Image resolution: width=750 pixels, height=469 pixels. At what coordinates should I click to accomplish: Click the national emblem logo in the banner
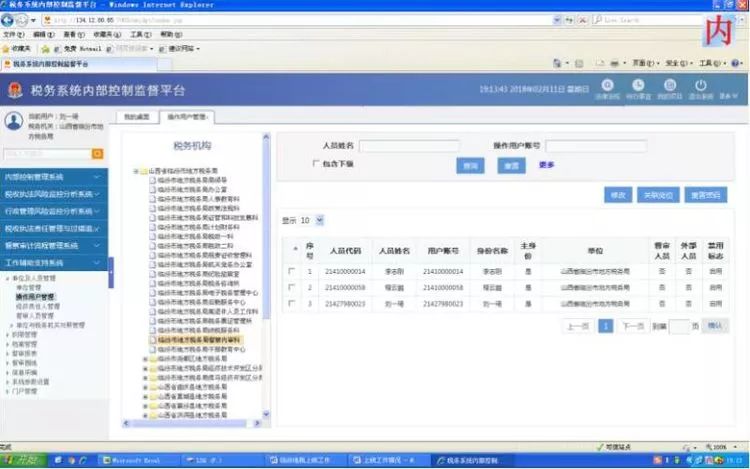16,90
